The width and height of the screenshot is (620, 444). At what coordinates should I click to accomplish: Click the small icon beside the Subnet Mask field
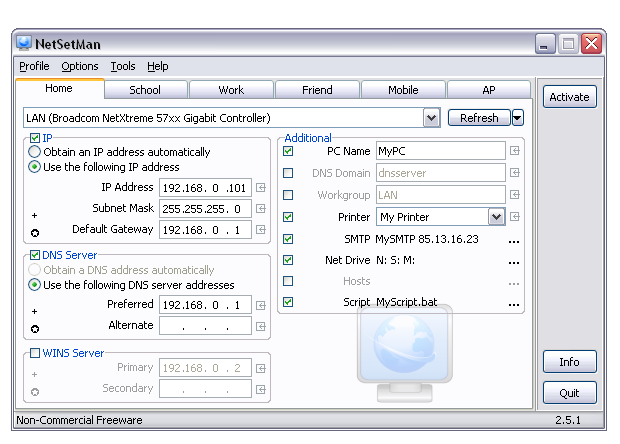point(260,208)
